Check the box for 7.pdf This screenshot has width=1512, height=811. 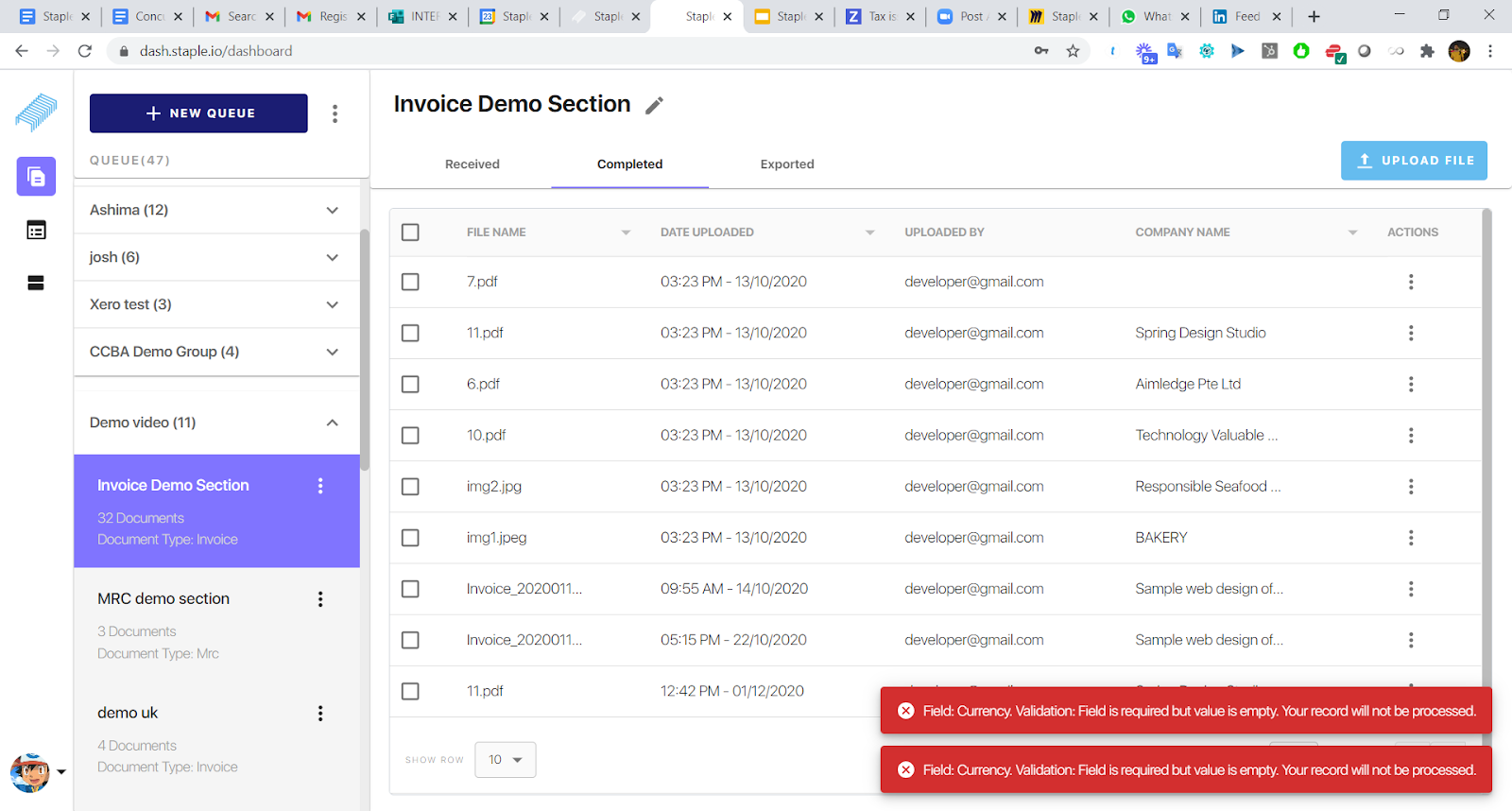pyautogui.click(x=410, y=282)
